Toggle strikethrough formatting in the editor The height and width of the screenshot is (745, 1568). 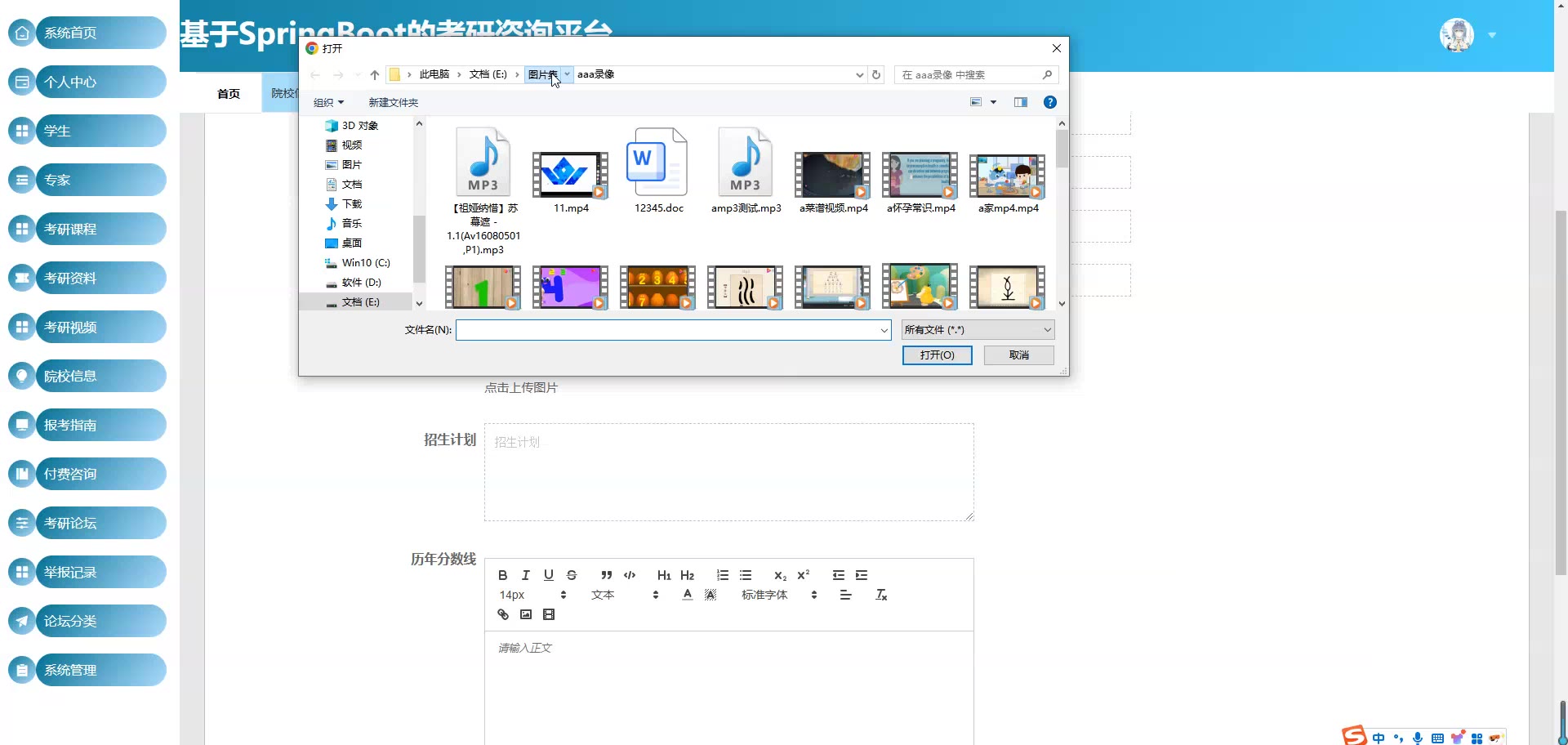(572, 575)
